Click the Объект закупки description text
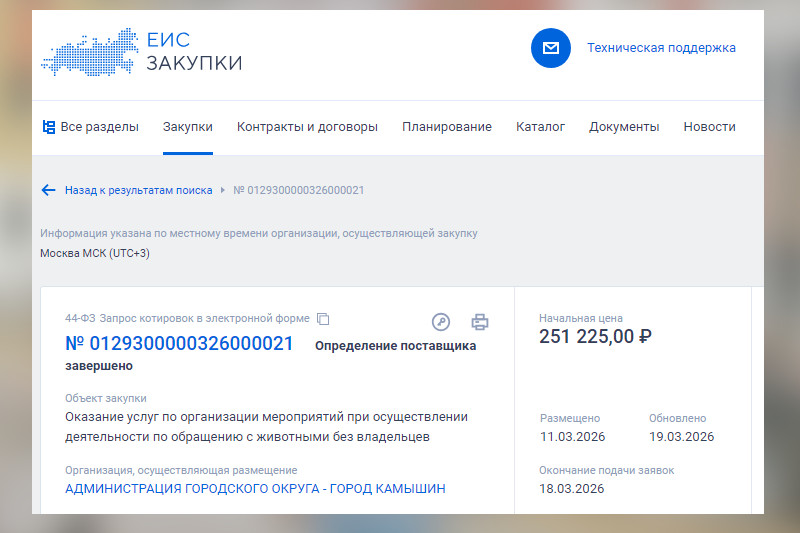Viewport: 800px width, 533px height. tap(266, 426)
